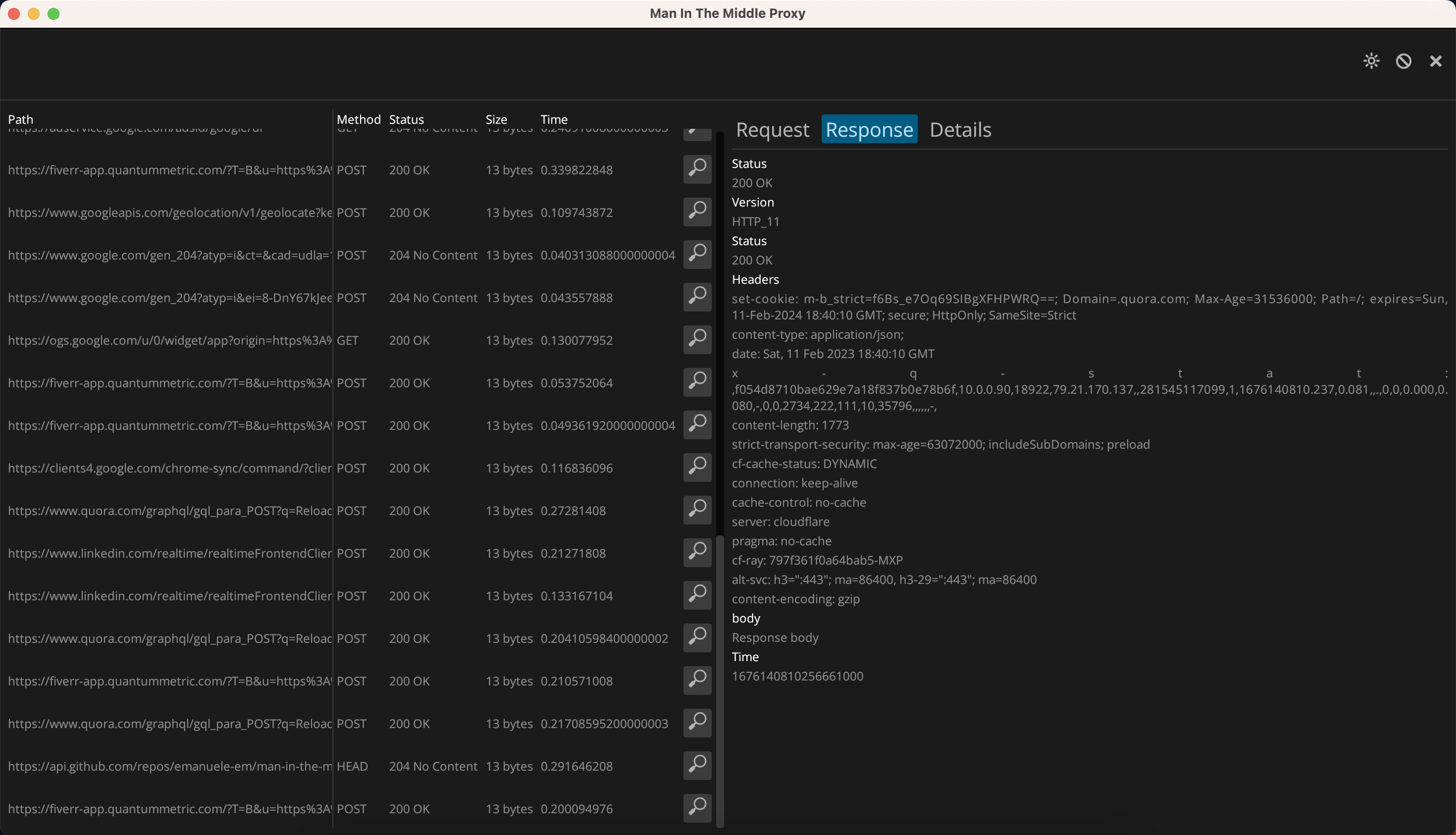Inspect the fiverr request taking 0.210571008

click(x=697, y=680)
